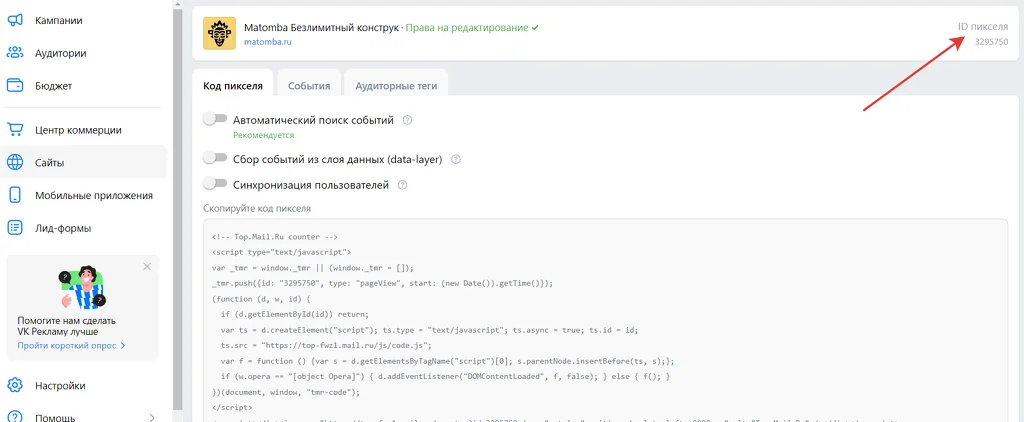The image size is (1024, 422).
Task: Show info tooltip for data-layer option
Action: click(456, 159)
